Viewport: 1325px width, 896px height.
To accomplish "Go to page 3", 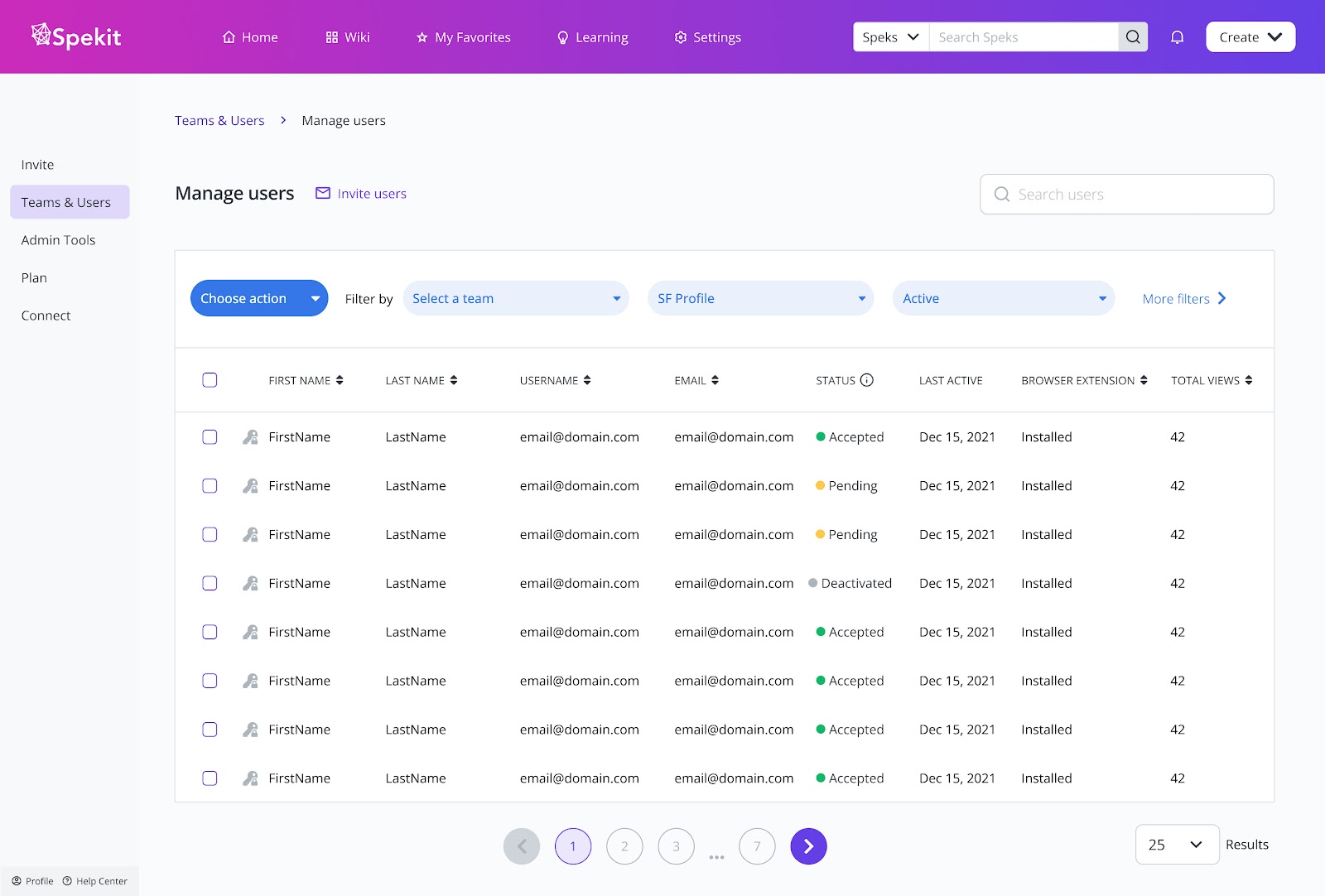I will [676, 846].
